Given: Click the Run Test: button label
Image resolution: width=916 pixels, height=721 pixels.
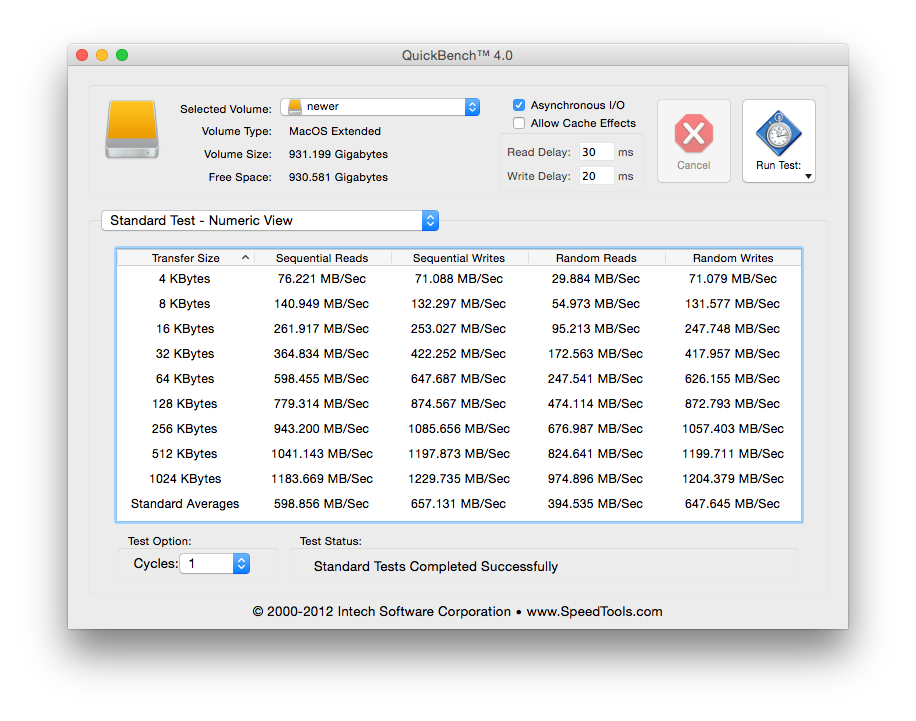Looking at the screenshot, I should [778, 165].
